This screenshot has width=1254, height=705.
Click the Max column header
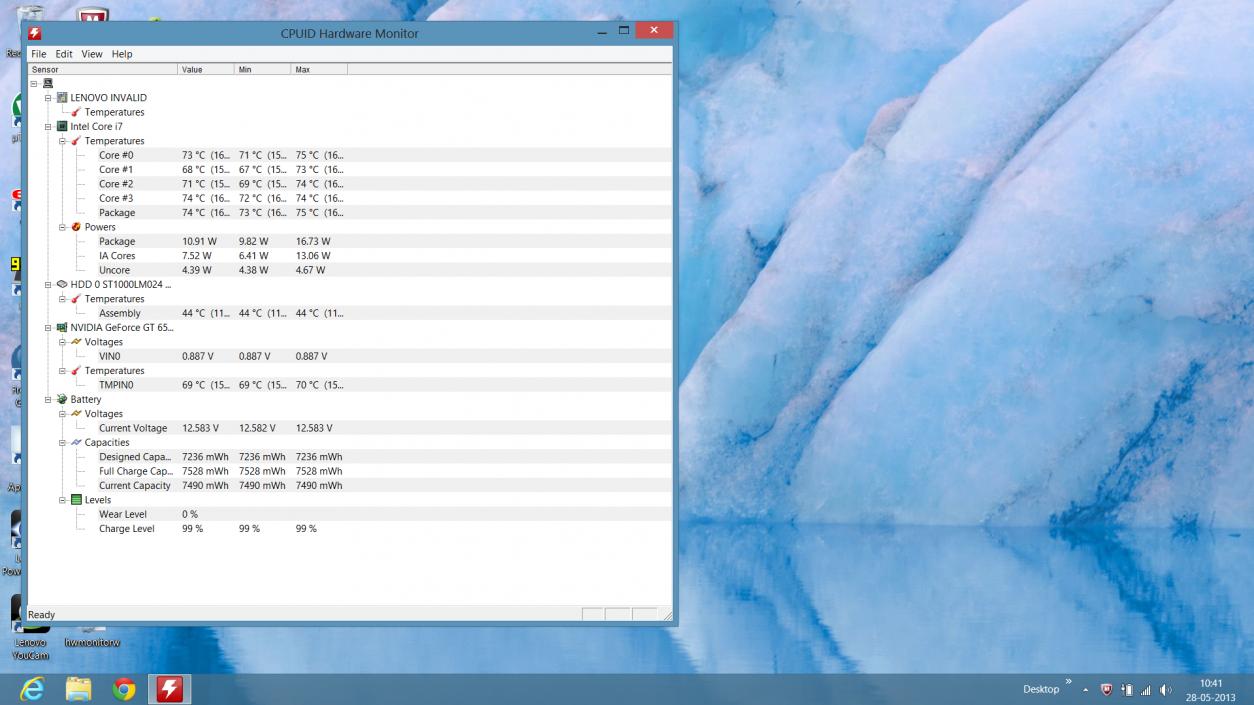click(x=318, y=70)
